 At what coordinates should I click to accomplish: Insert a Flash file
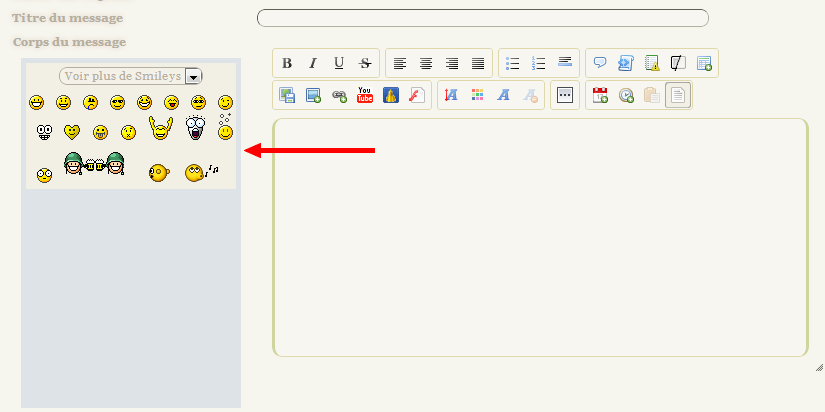coord(417,95)
